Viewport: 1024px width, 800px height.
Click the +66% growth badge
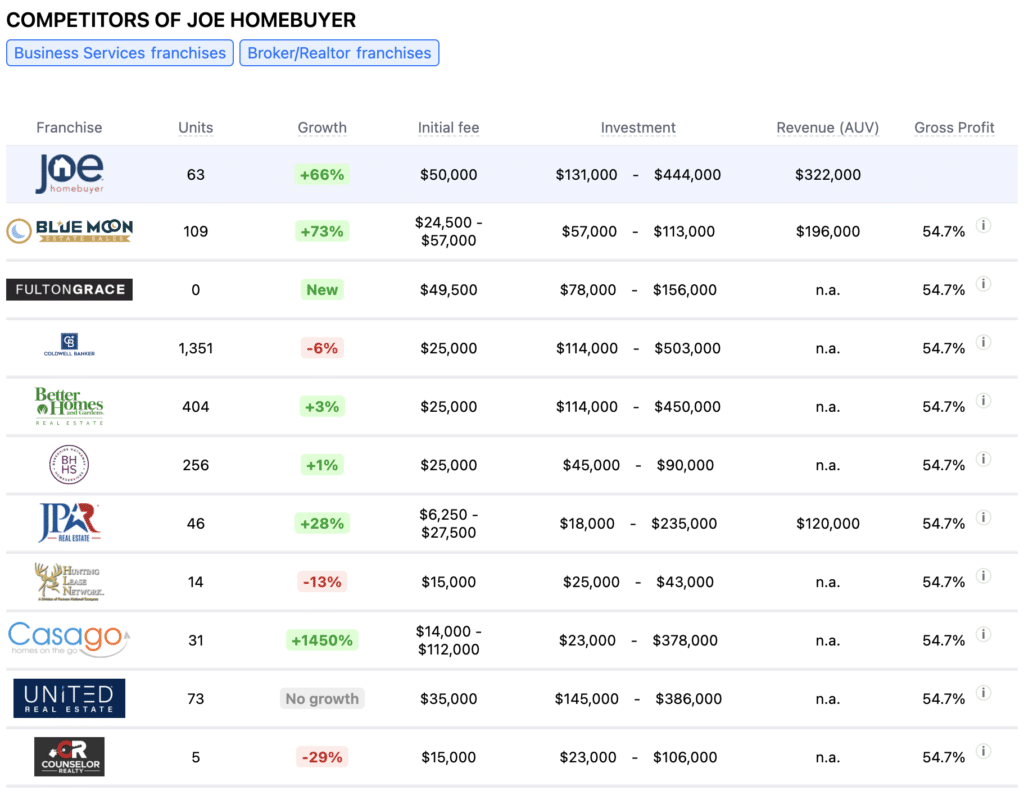point(322,174)
